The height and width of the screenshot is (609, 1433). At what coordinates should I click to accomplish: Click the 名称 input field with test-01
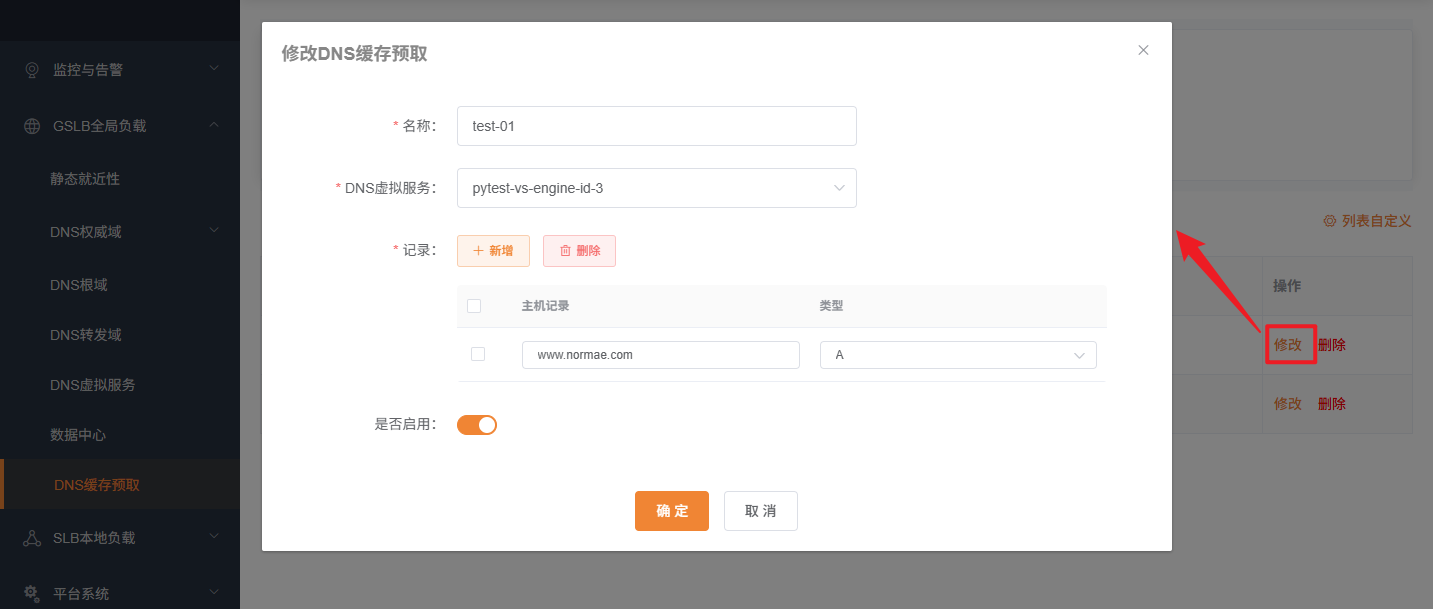click(x=656, y=126)
